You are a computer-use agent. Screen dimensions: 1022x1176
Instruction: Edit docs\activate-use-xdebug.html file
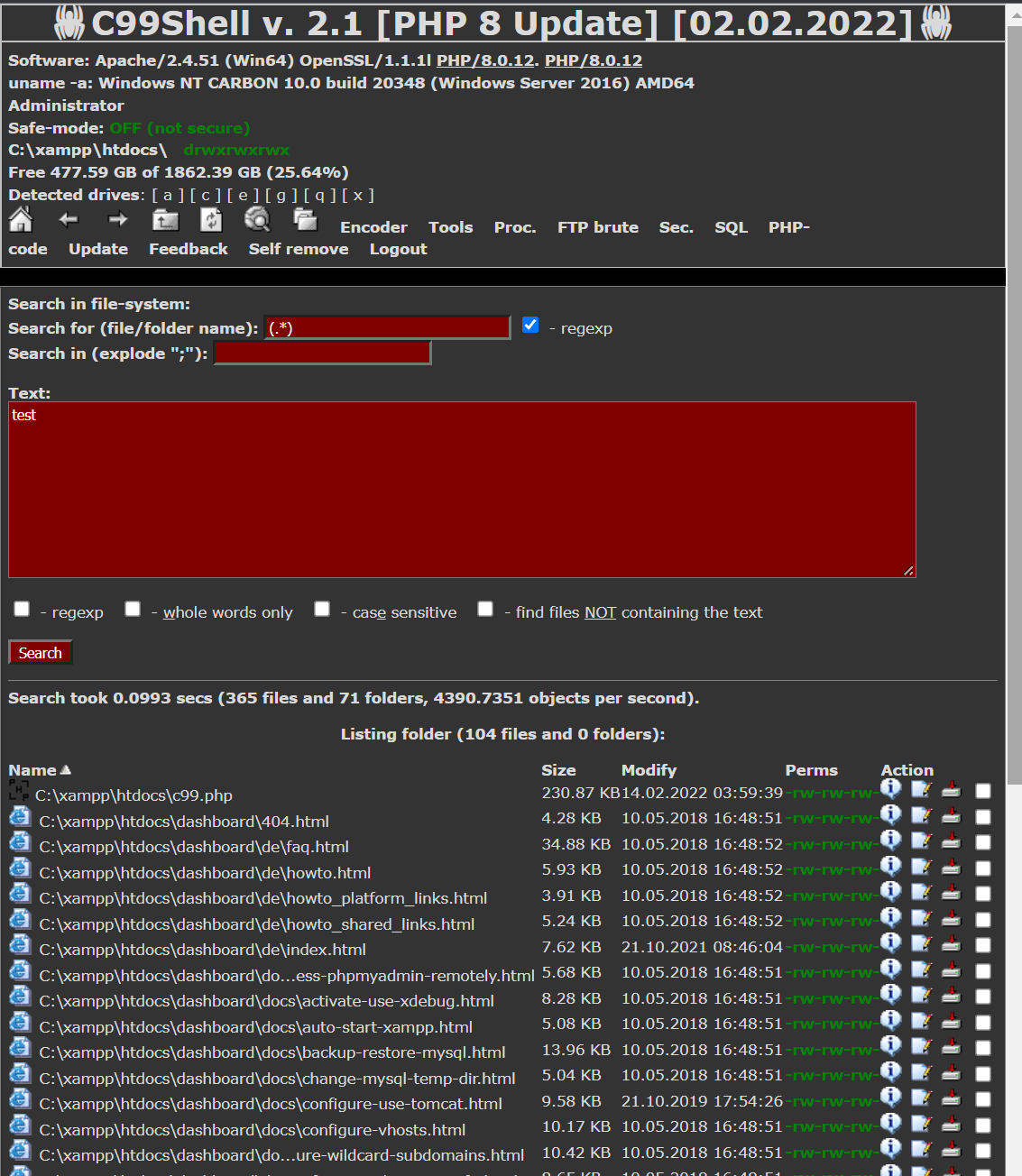[921, 995]
